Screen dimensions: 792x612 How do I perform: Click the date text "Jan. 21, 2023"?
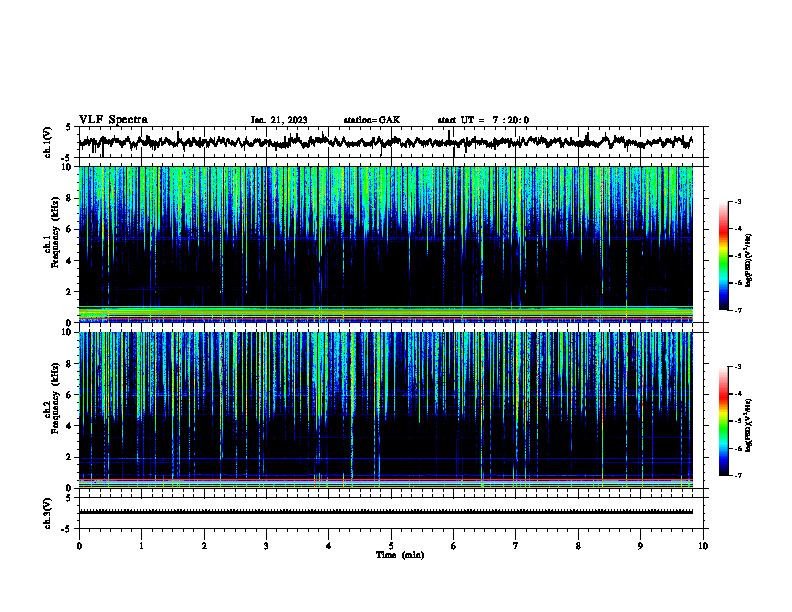point(279,120)
